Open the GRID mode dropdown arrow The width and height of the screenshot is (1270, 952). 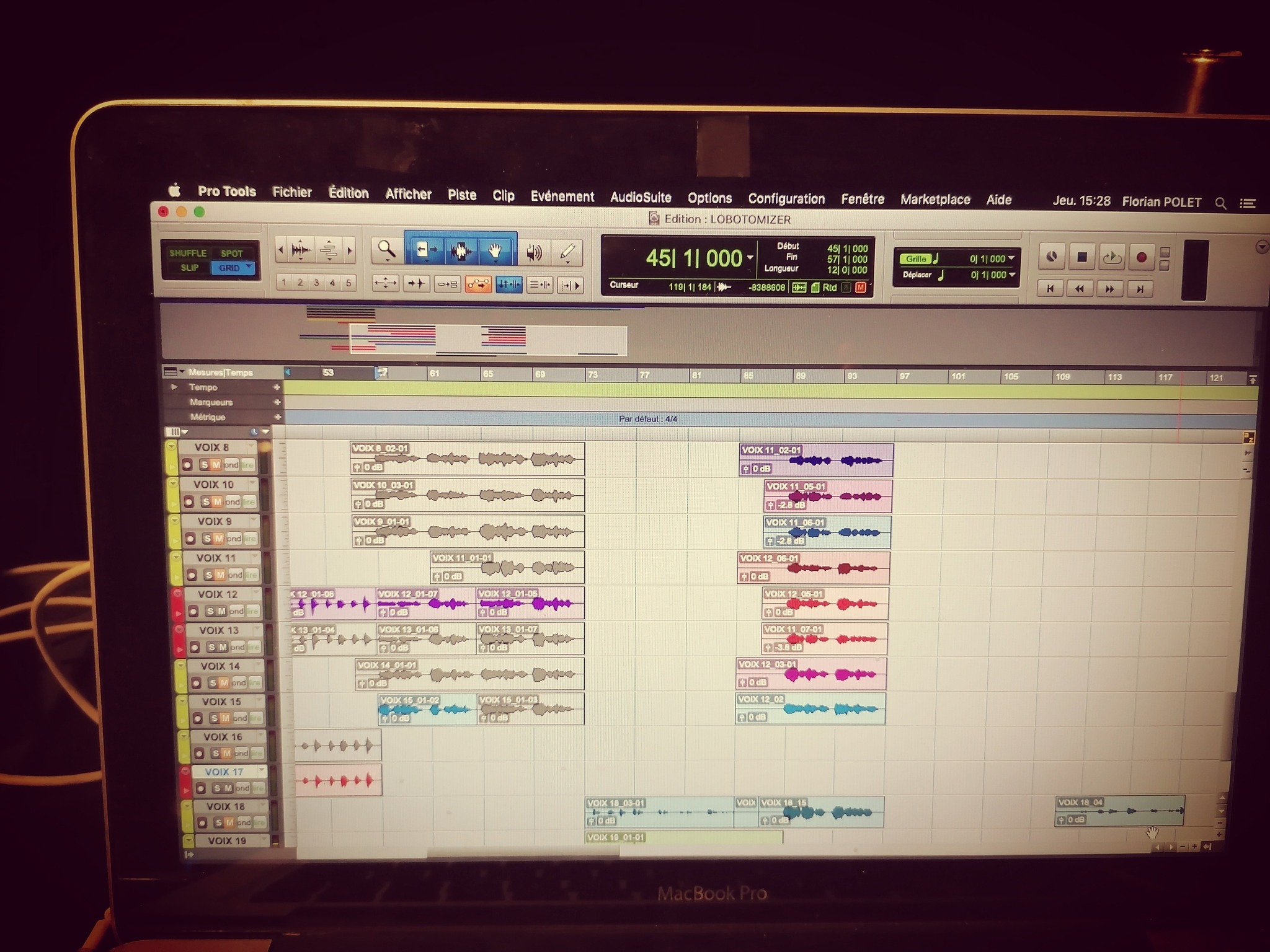pyautogui.click(x=249, y=267)
